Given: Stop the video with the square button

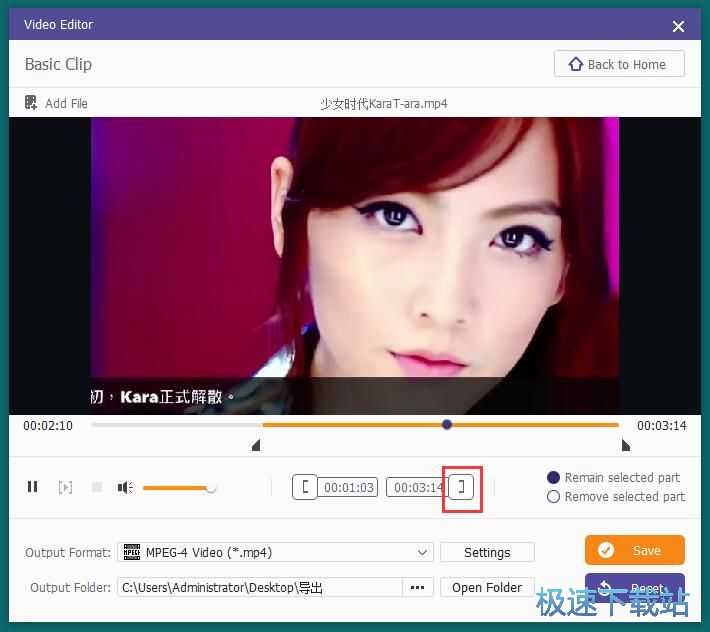Looking at the screenshot, I should click(97, 487).
